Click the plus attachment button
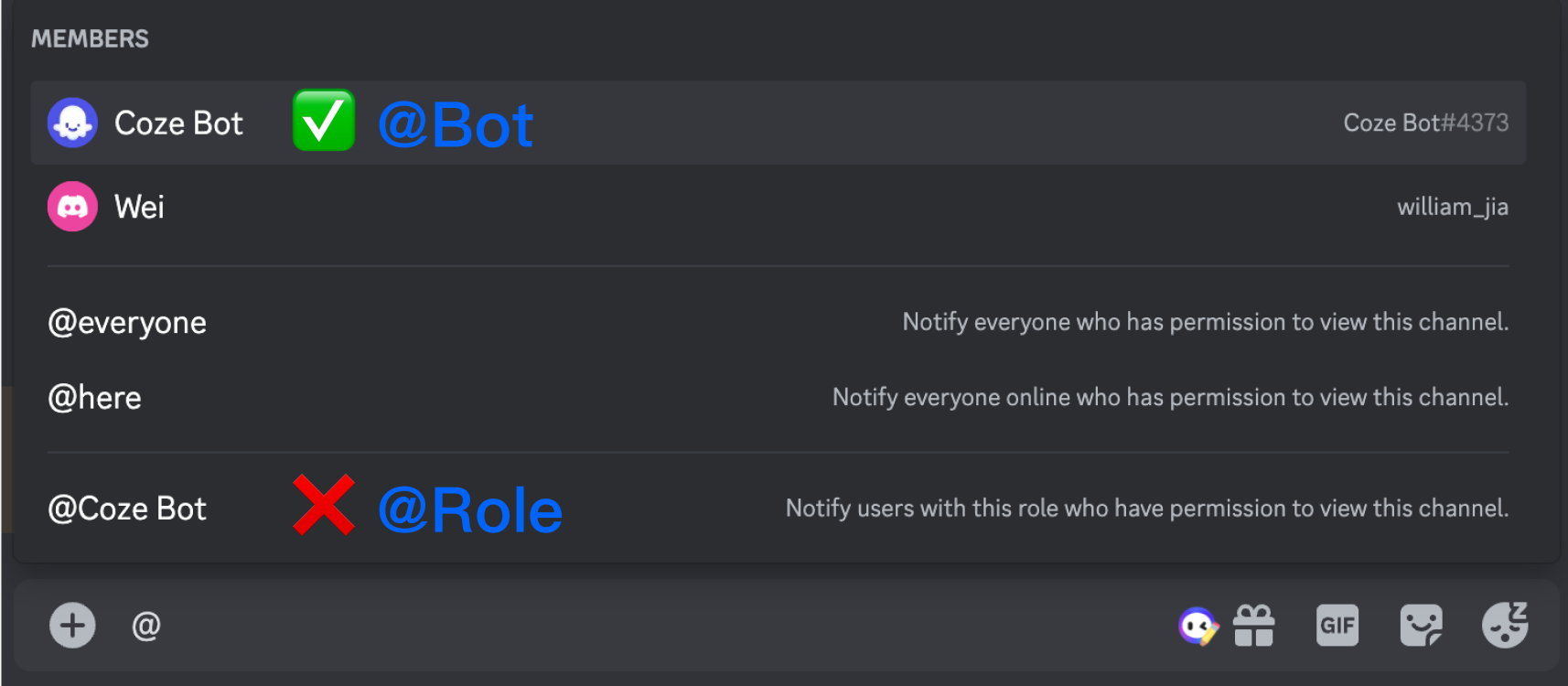The width and height of the screenshot is (1568, 686). point(72,626)
